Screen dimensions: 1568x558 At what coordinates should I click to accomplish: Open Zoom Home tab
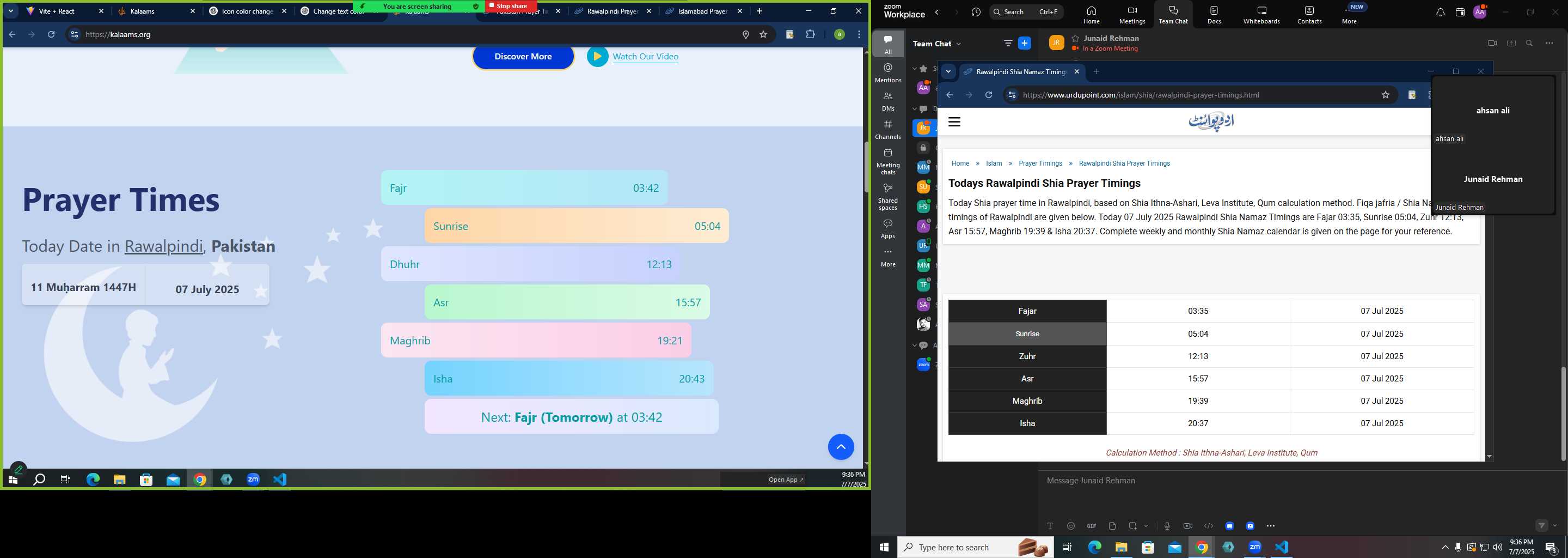click(1092, 15)
